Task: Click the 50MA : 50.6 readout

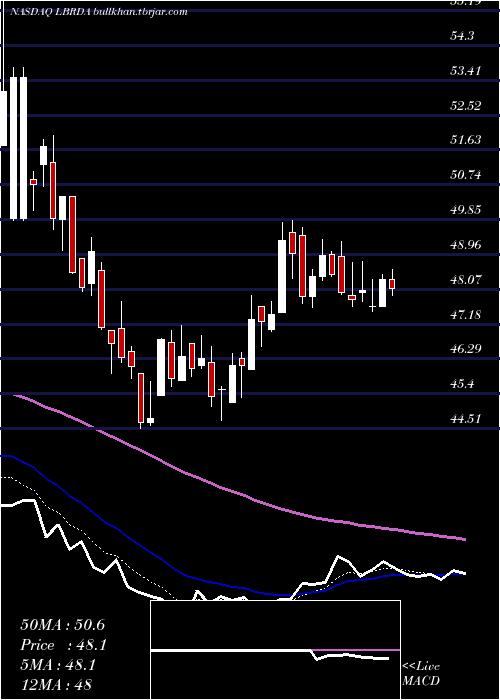Action: (63, 625)
